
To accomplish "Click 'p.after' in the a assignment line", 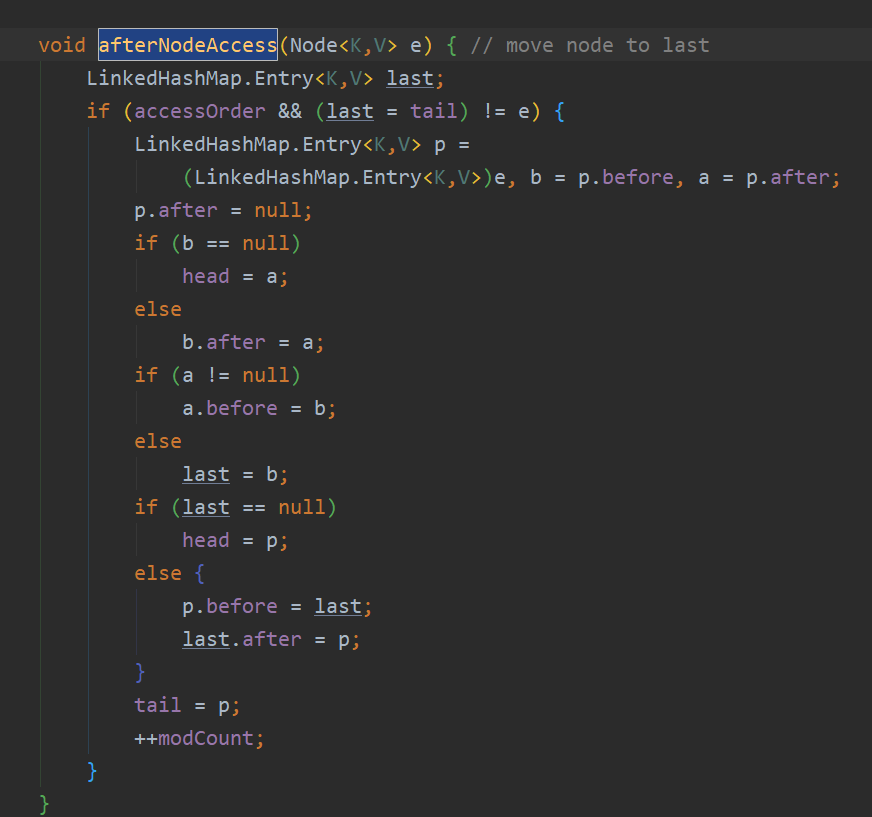I will click(788, 177).
